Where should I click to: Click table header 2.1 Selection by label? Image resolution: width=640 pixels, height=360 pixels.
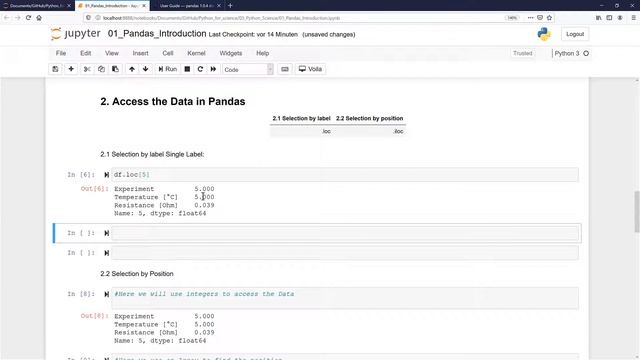click(x=301, y=118)
